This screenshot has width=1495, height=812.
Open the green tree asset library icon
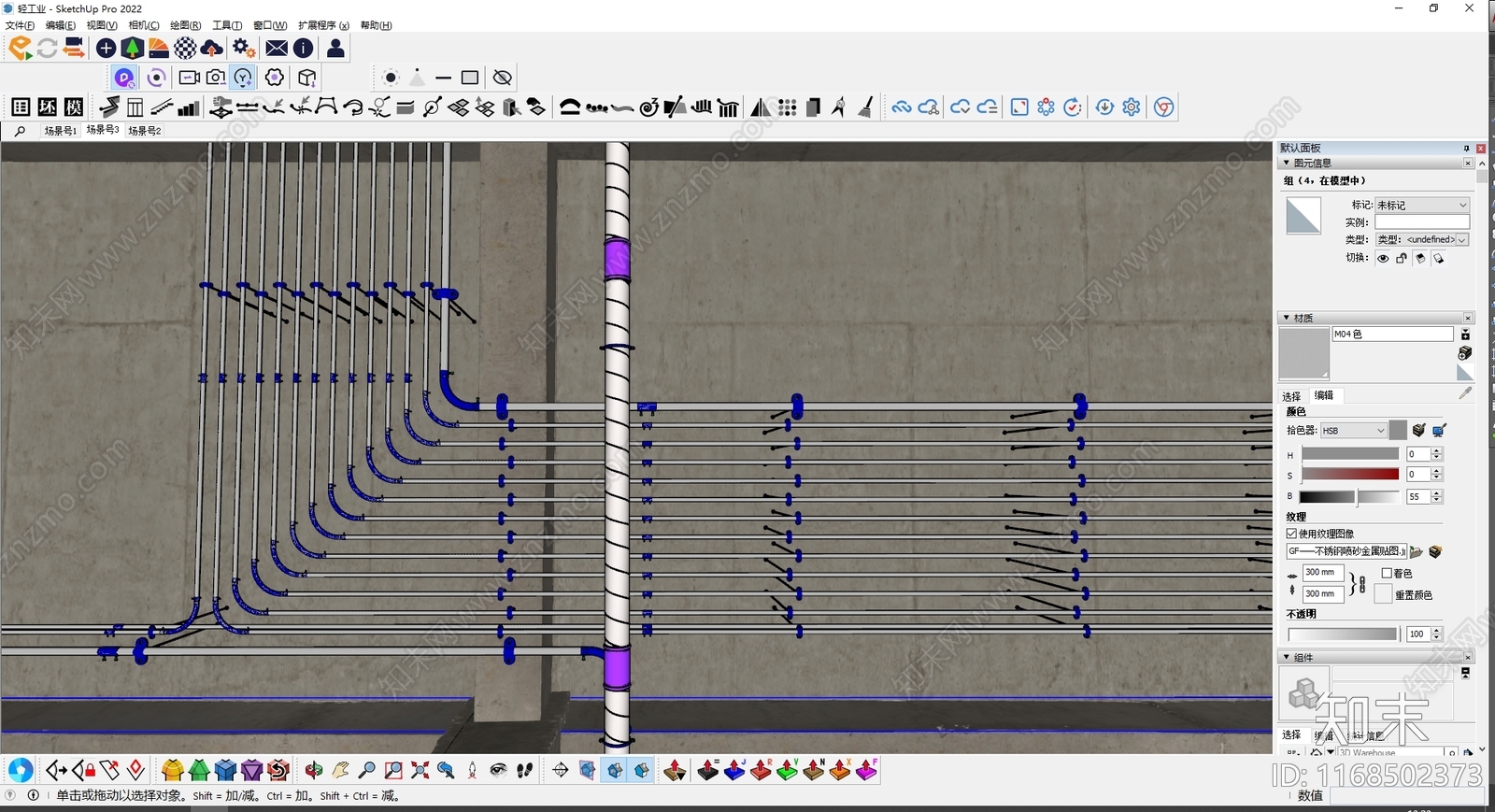pyautogui.click(x=133, y=48)
